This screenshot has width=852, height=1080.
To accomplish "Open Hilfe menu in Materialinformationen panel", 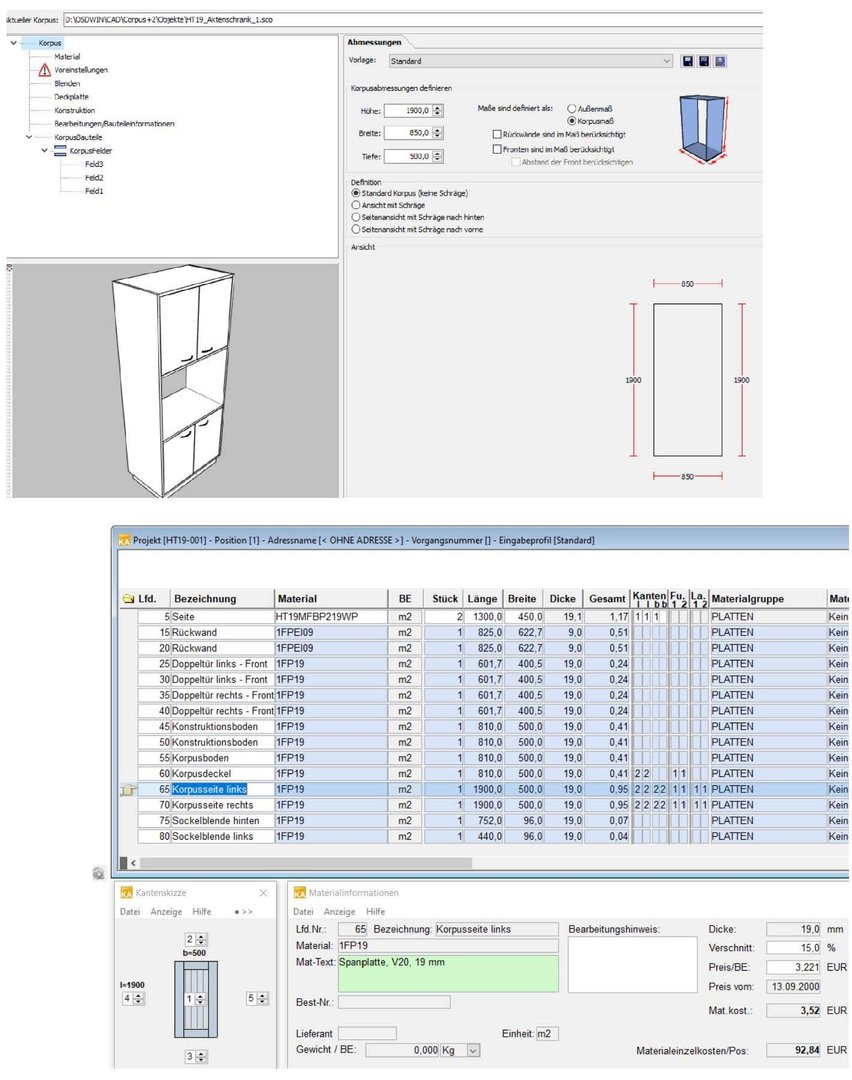I will click(375, 912).
